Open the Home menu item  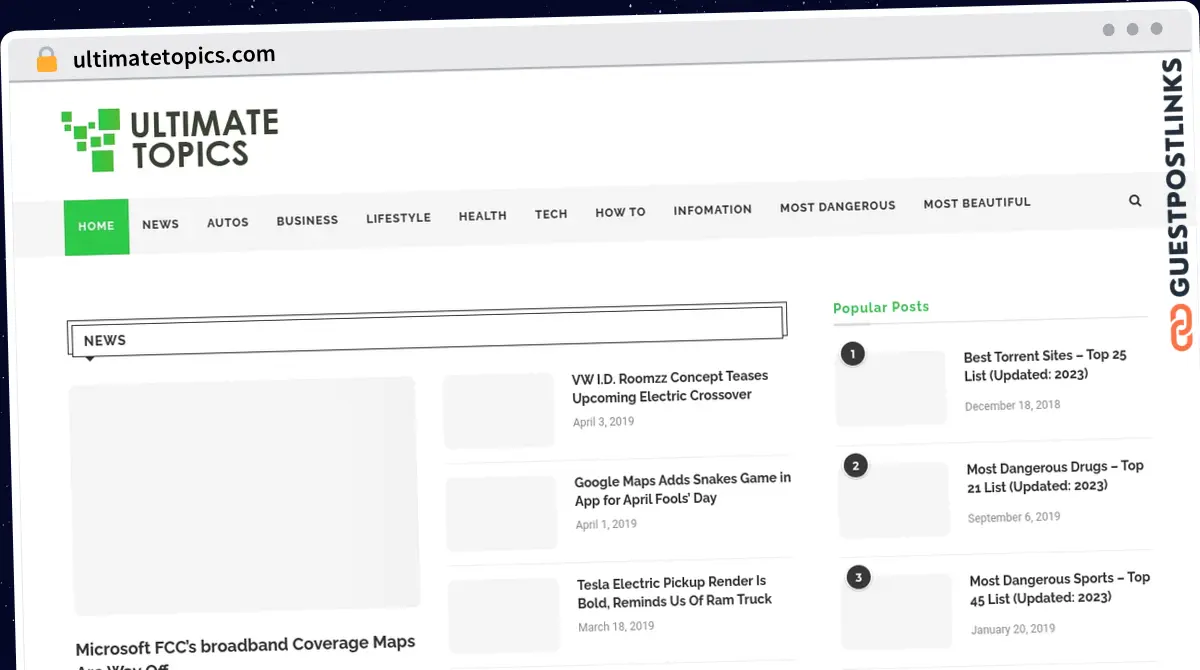[x=96, y=226]
